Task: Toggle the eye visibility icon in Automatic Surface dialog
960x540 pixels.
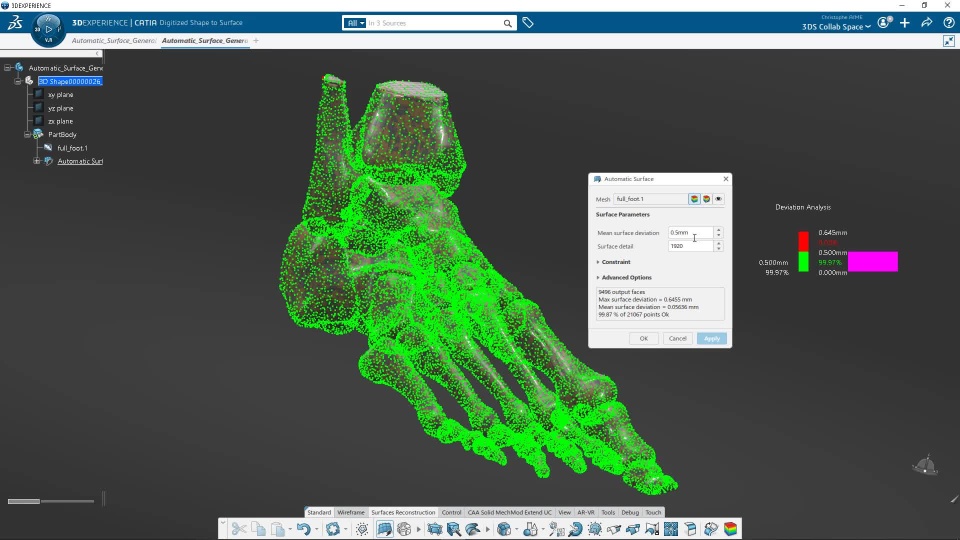Action: click(x=719, y=199)
